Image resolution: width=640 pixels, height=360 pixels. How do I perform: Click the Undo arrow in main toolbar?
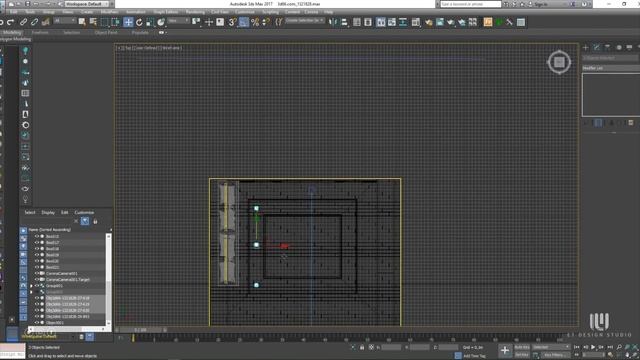tap(2, 22)
